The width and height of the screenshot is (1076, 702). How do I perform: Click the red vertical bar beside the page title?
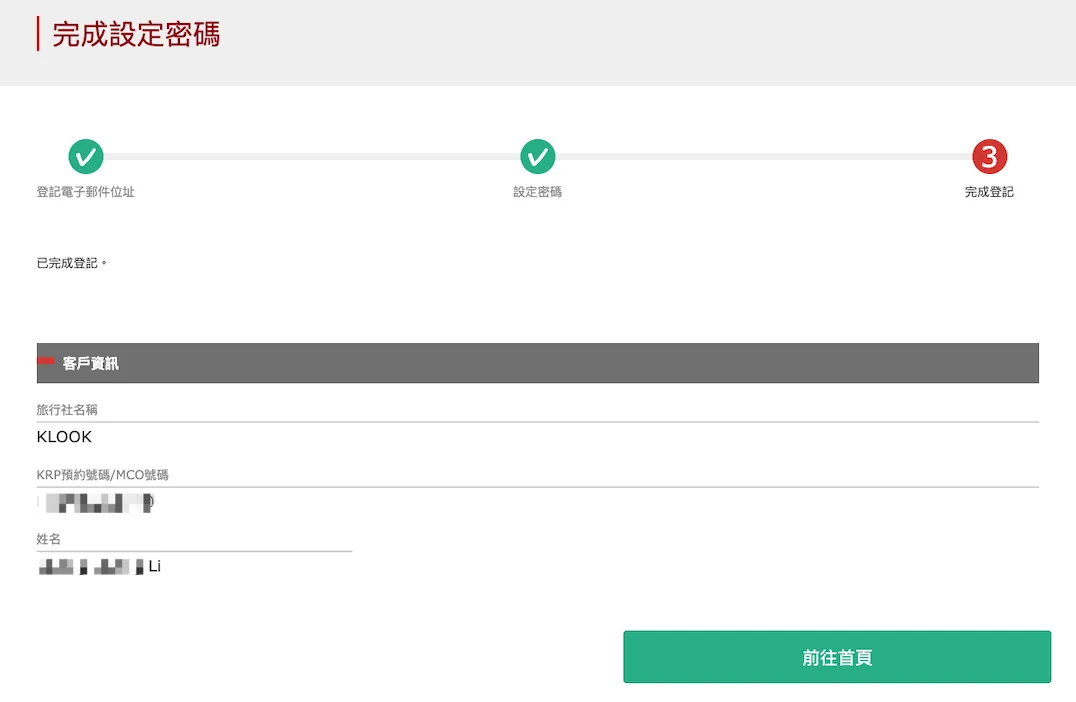click(38, 34)
